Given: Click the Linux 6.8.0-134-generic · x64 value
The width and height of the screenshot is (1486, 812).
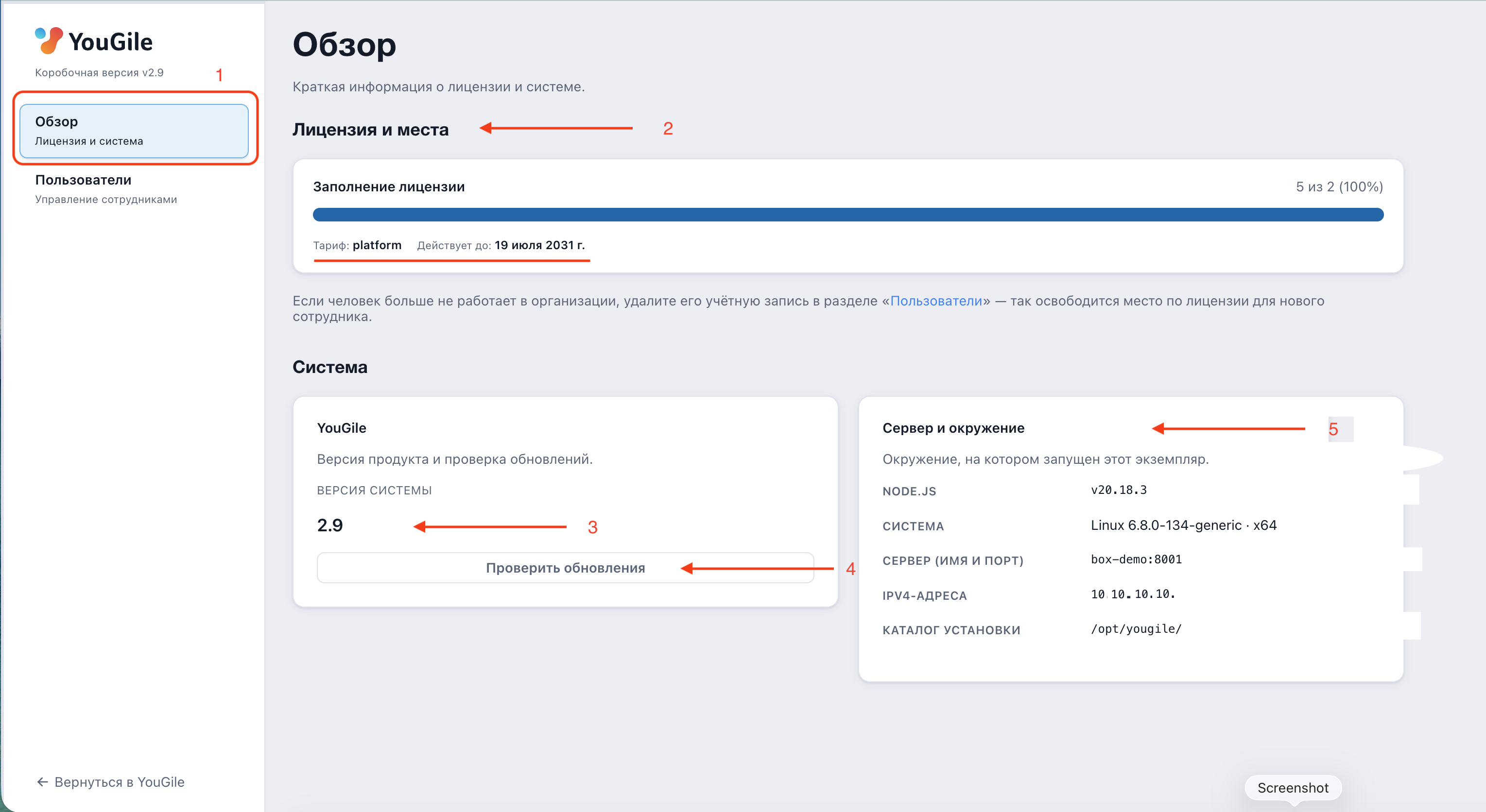Looking at the screenshot, I should click(1184, 525).
